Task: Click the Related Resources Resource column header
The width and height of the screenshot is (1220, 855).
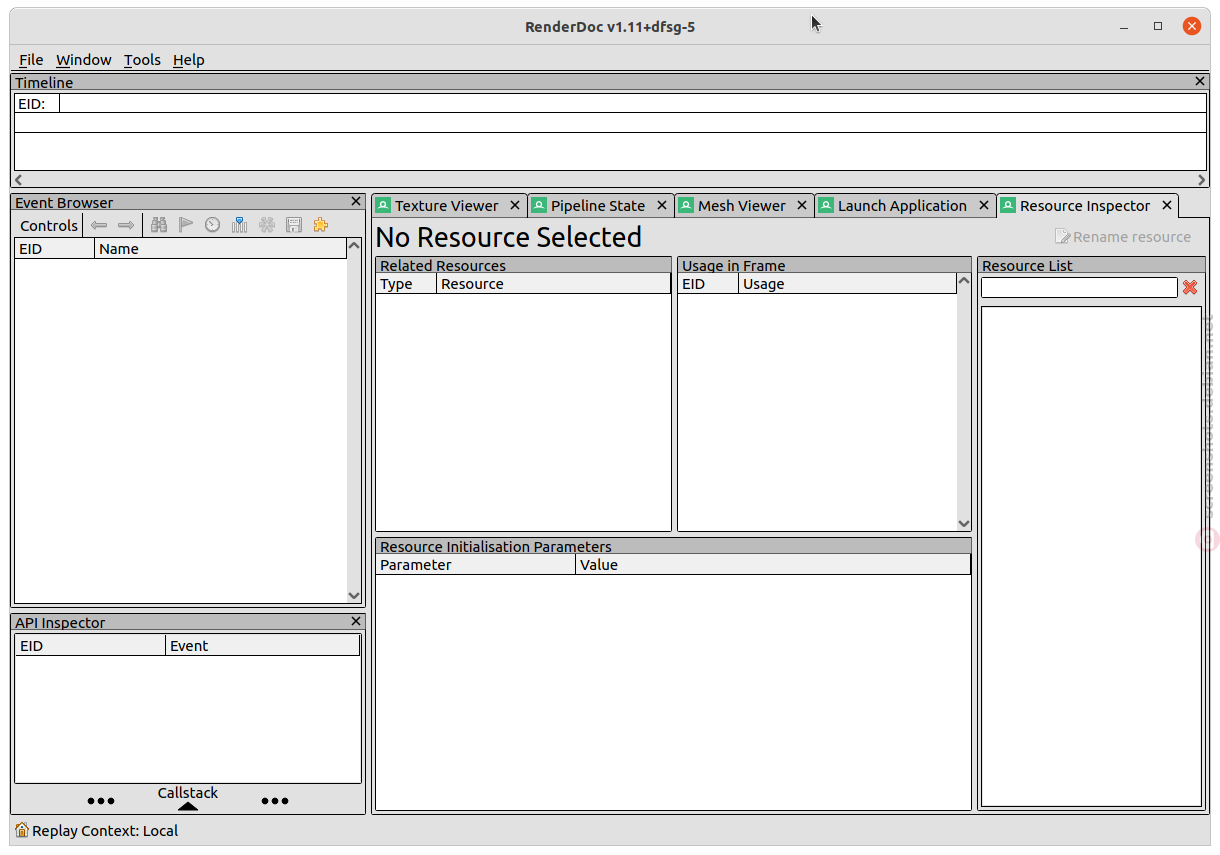Action: (554, 284)
